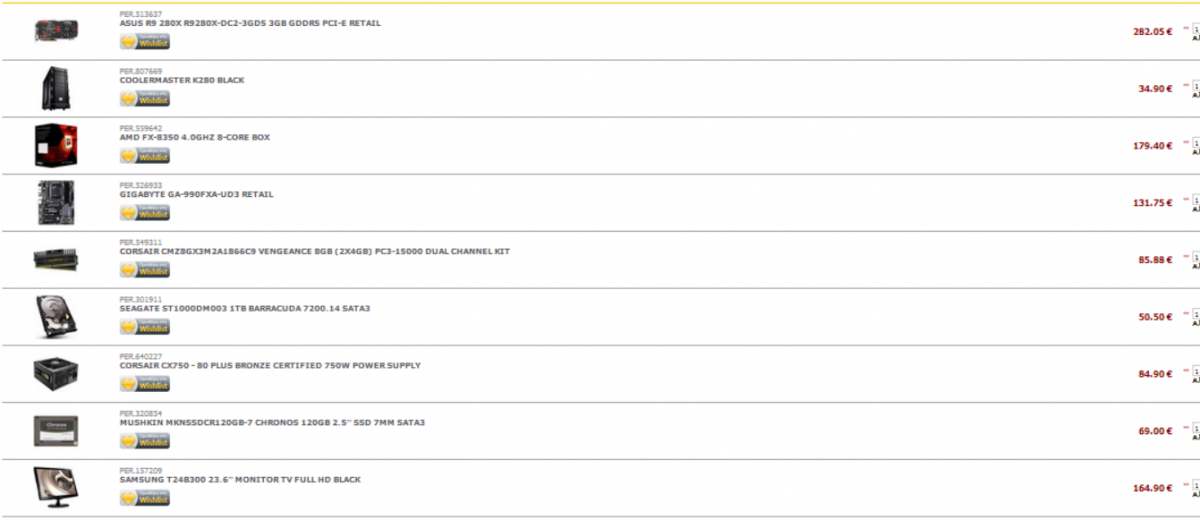
Task: View the Samsung monitor product image
Action: 56,487
